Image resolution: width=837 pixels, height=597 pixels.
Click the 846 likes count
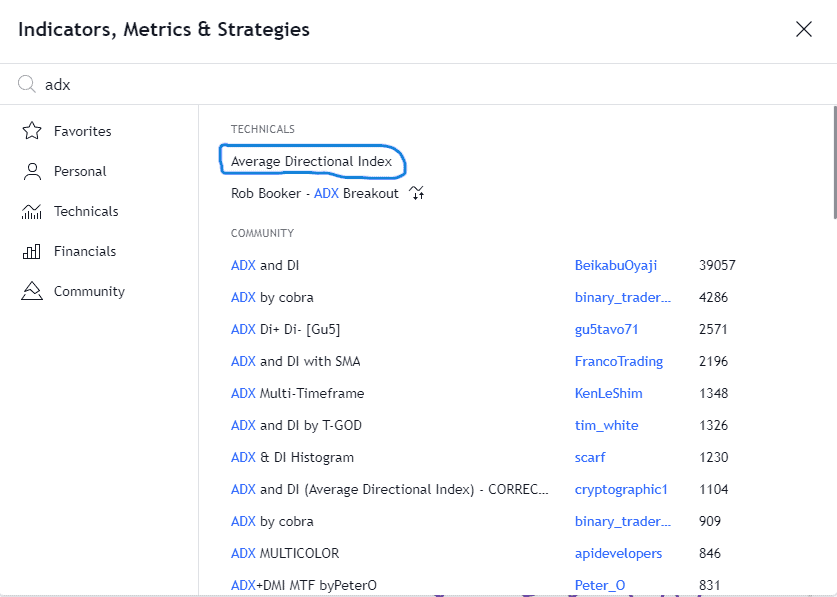click(710, 554)
